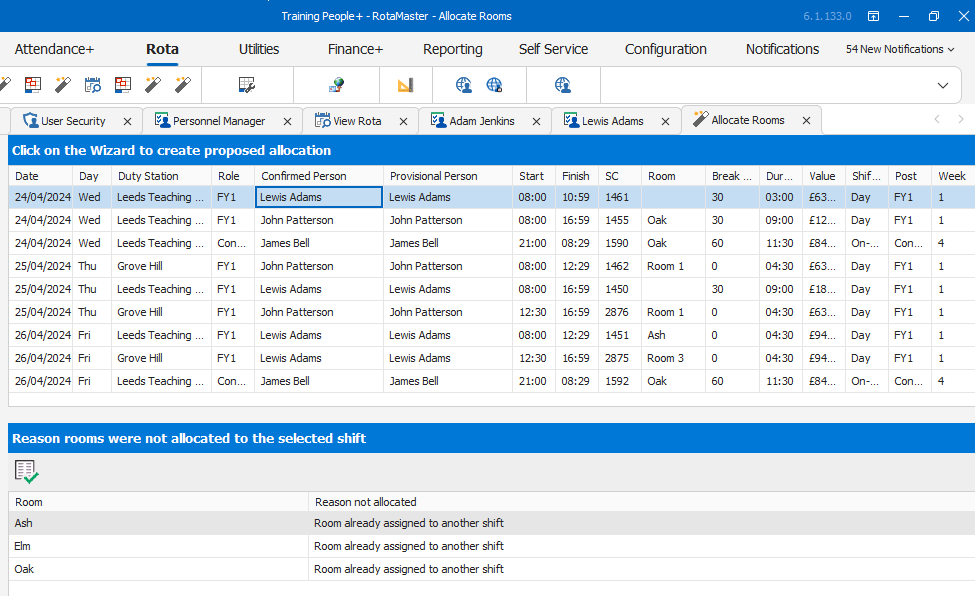Click the yellow set-square ruler icon
The width and height of the screenshot is (975, 596).
pos(405,85)
